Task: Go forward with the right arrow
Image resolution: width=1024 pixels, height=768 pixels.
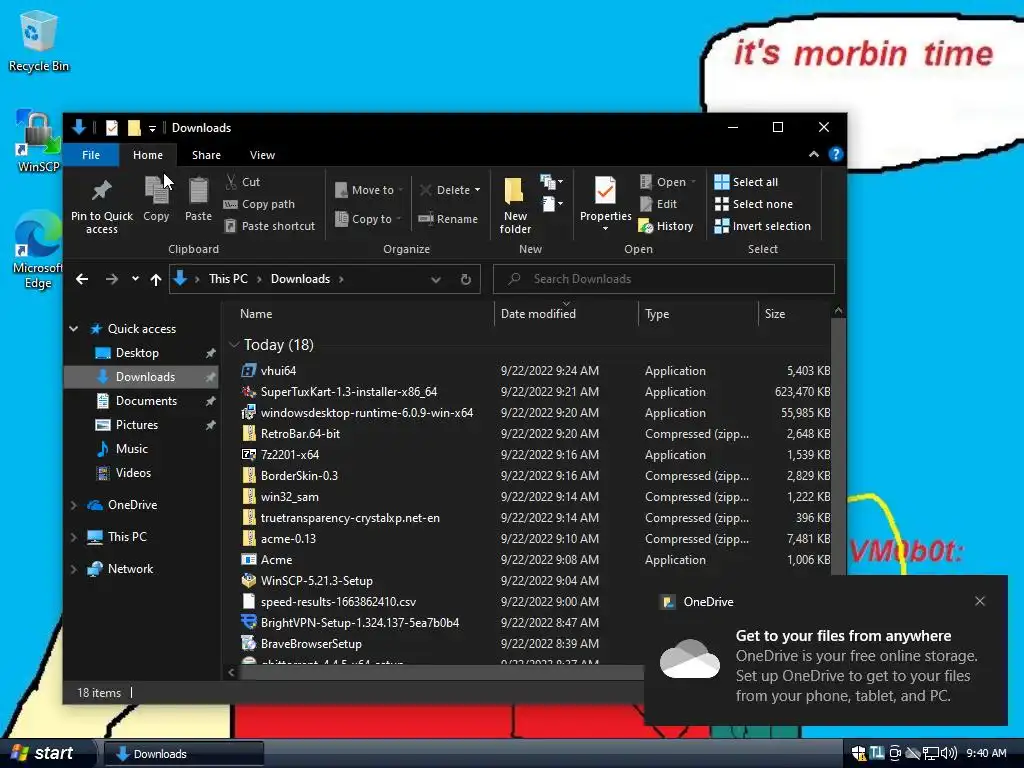Action: point(112,279)
